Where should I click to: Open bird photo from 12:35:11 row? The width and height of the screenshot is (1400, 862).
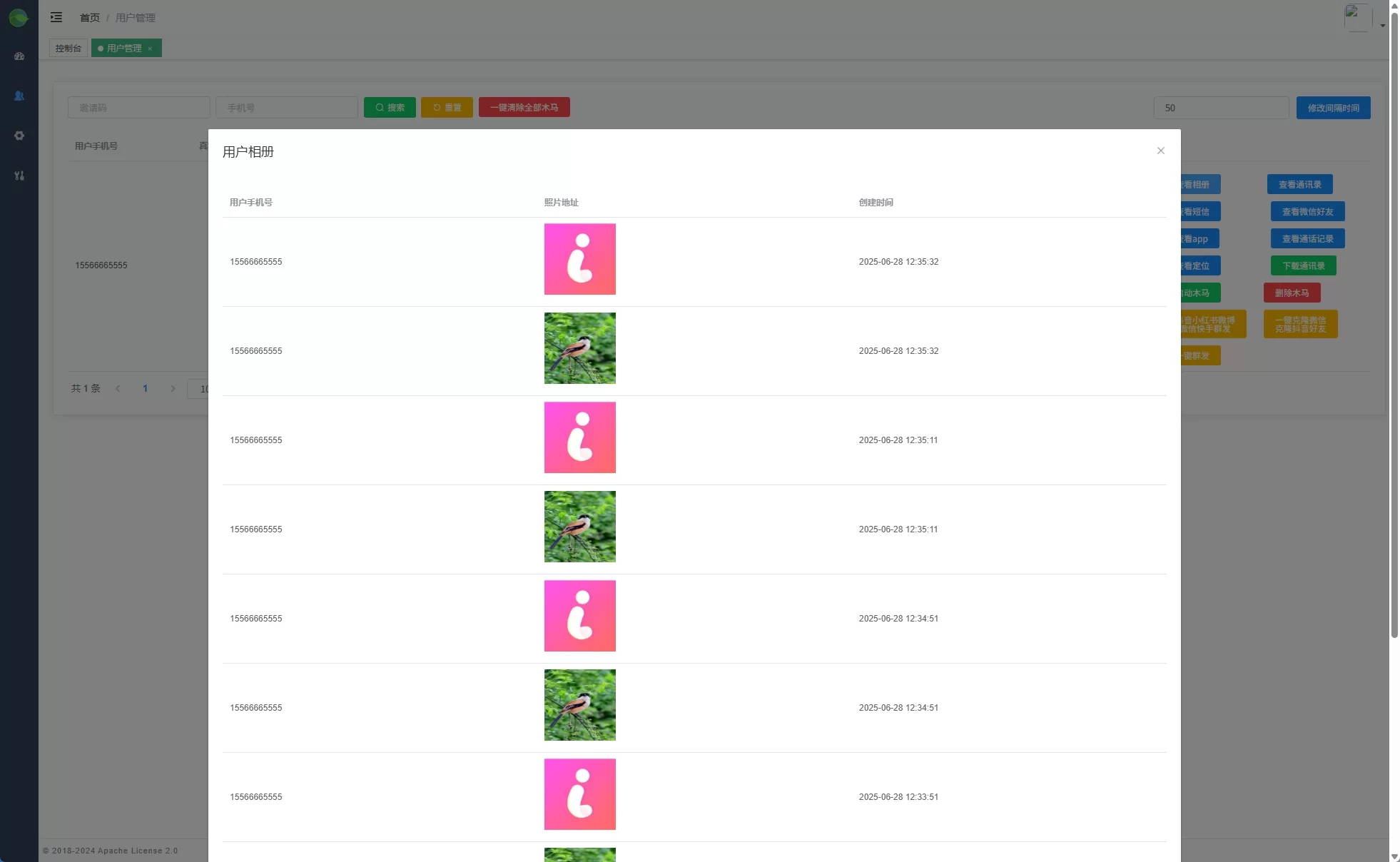pyautogui.click(x=579, y=527)
